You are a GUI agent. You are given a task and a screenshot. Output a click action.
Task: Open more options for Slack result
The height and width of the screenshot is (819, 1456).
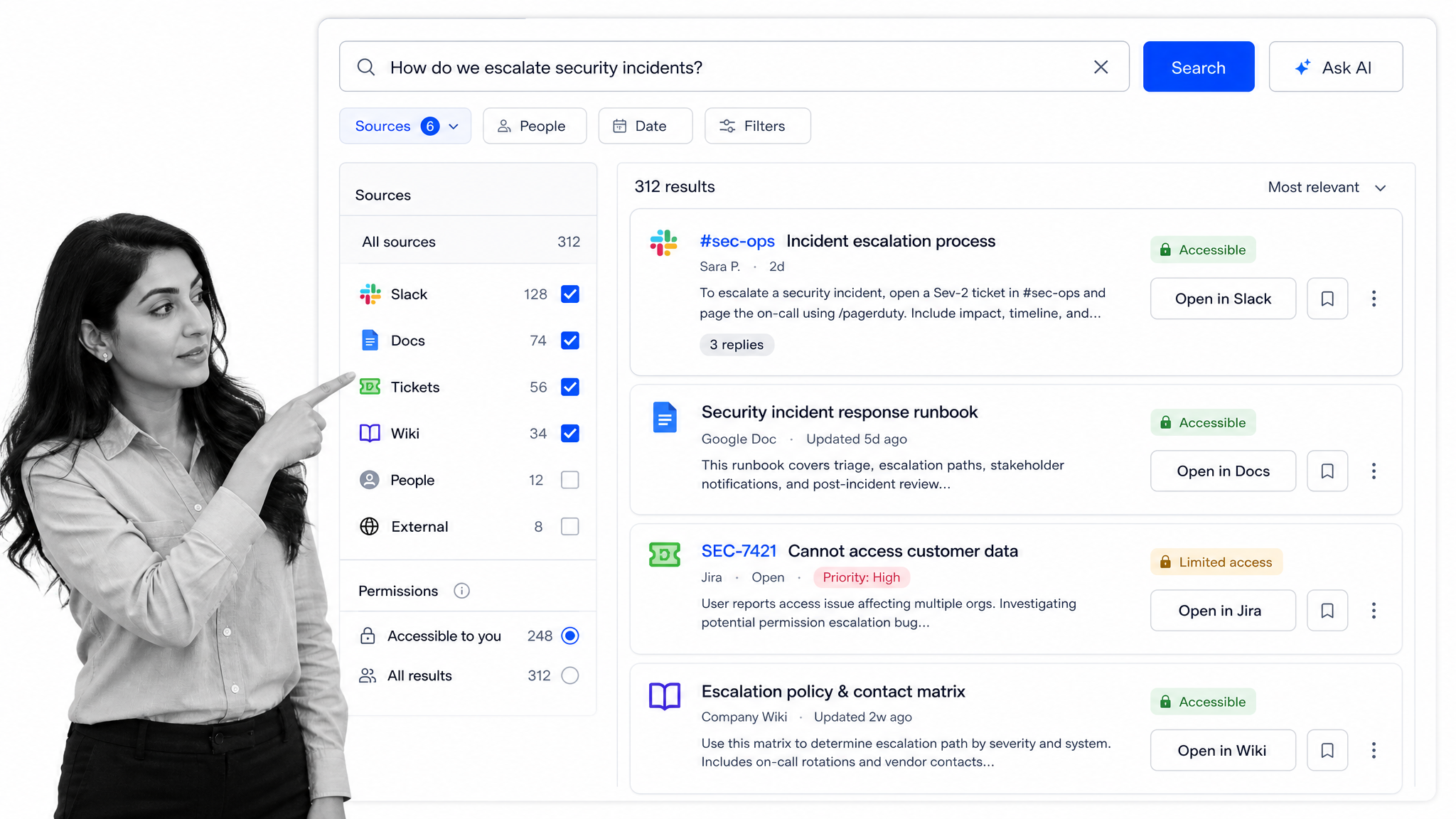(x=1374, y=299)
